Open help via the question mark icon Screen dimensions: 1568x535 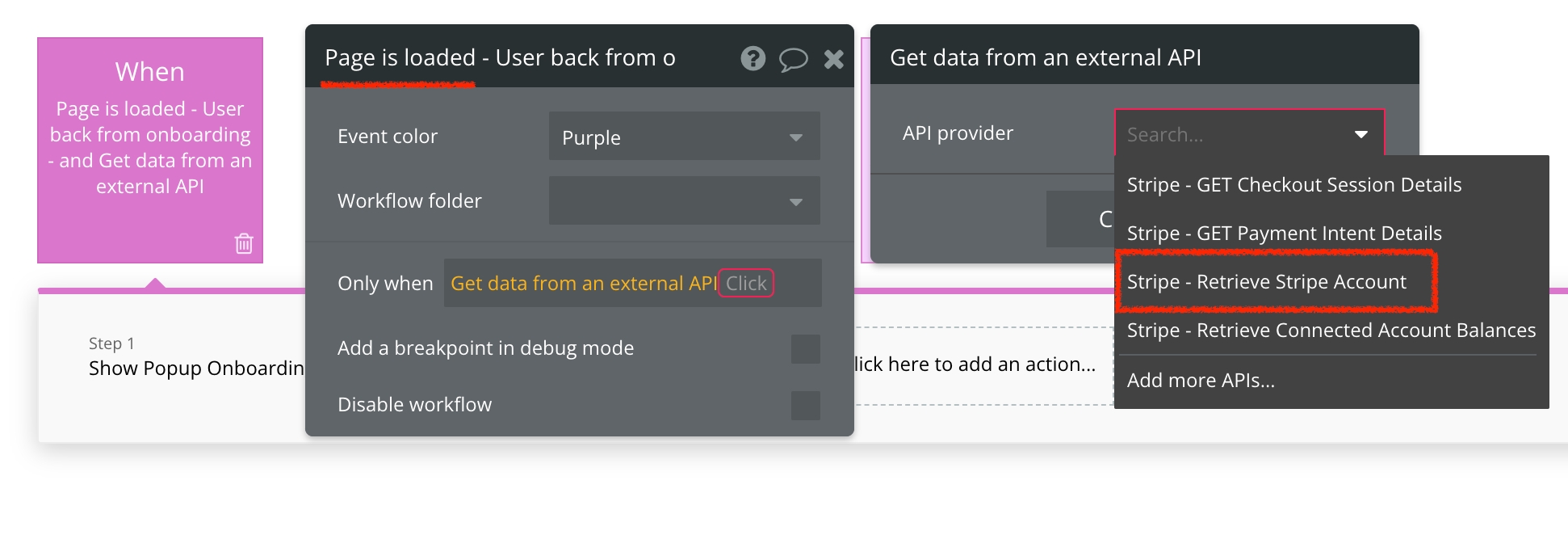(753, 58)
